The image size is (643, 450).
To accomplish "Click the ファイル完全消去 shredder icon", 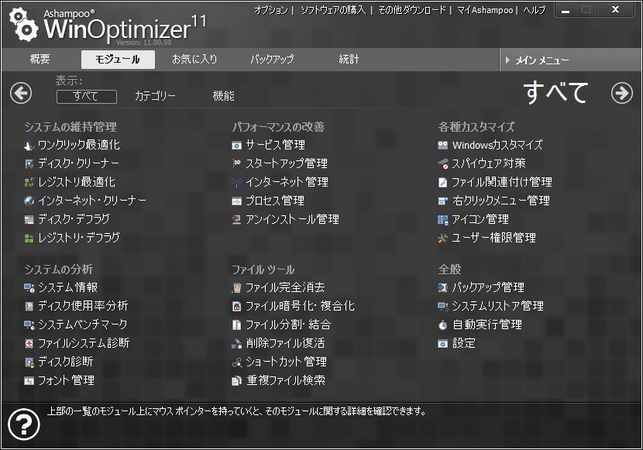I will (x=237, y=288).
